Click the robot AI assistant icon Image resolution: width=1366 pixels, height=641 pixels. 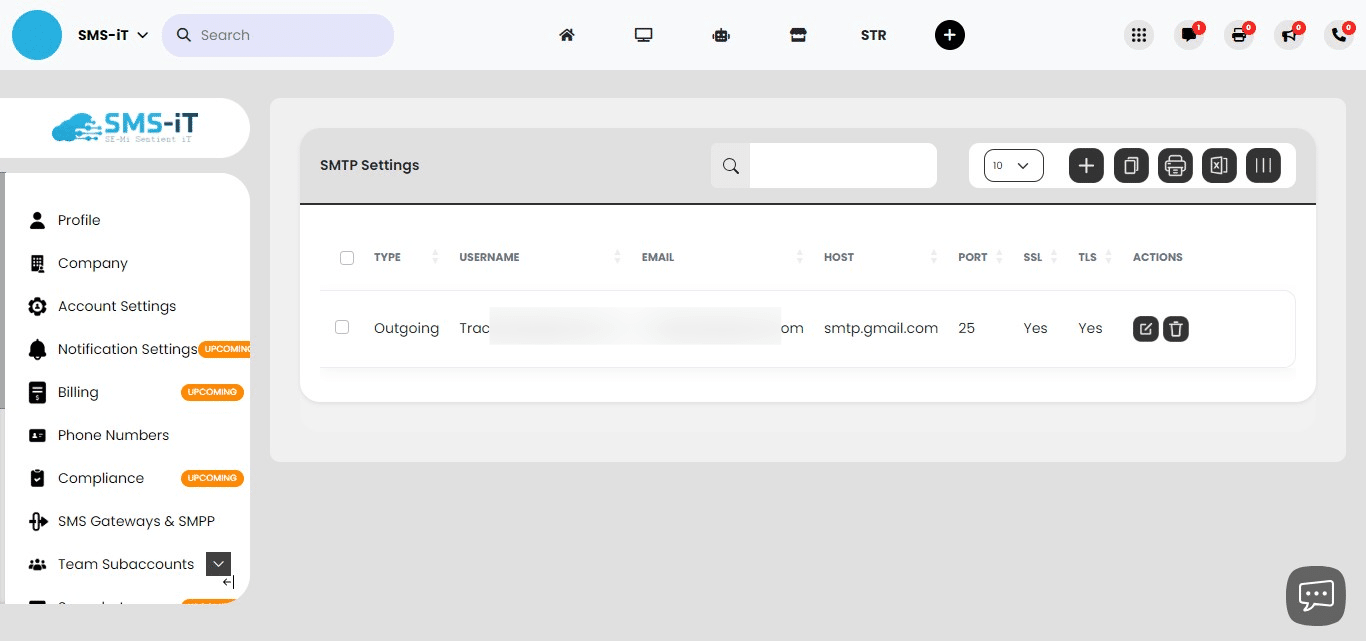pos(721,35)
